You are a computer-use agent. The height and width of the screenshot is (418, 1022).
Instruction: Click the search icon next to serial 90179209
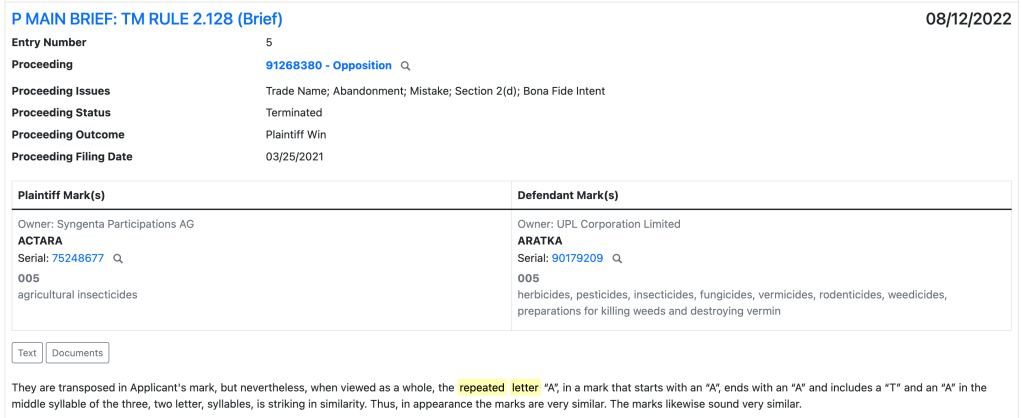[x=617, y=258]
